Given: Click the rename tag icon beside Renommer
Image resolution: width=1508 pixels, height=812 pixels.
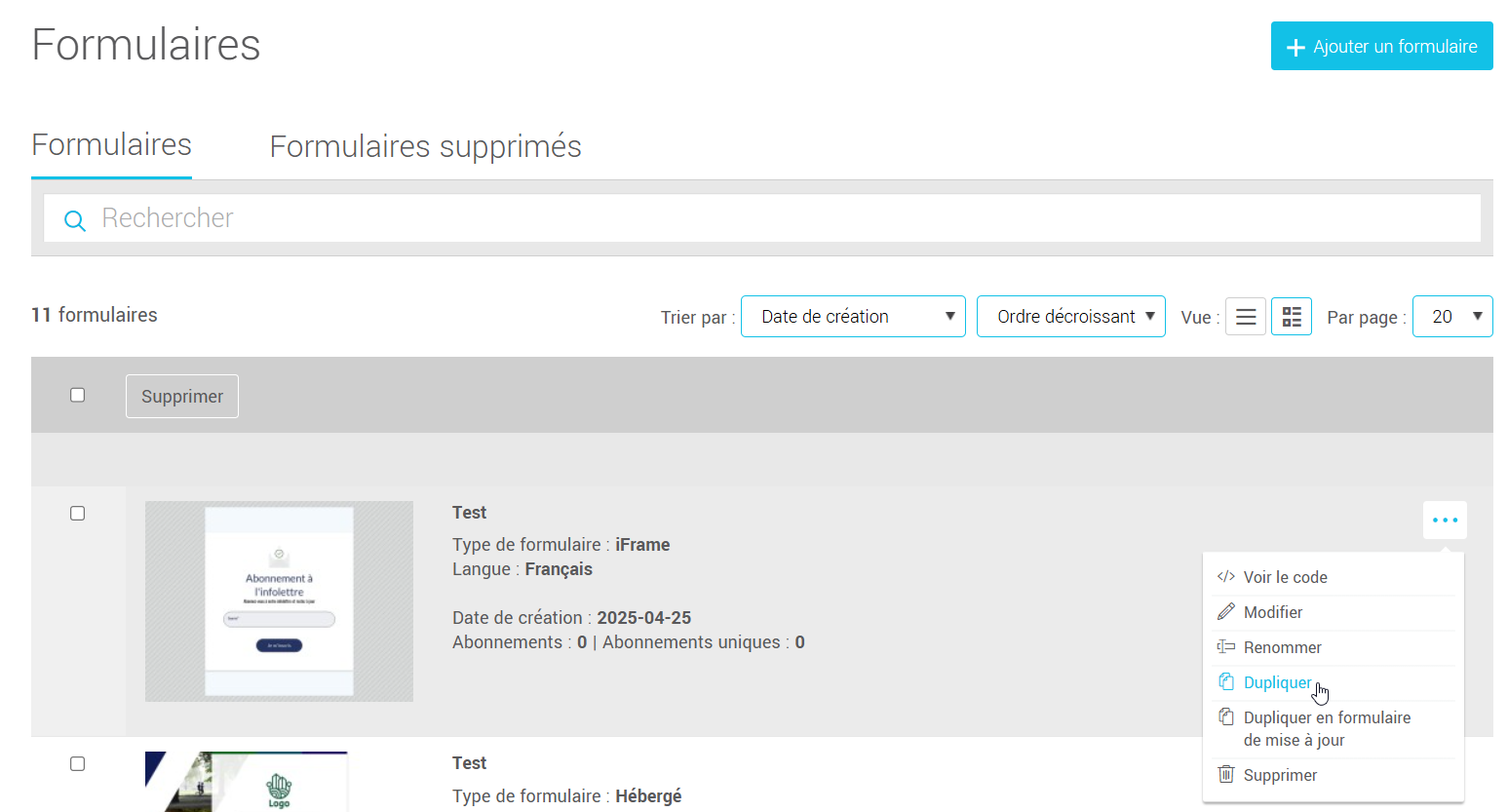Looking at the screenshot, I should [1225, 646].
